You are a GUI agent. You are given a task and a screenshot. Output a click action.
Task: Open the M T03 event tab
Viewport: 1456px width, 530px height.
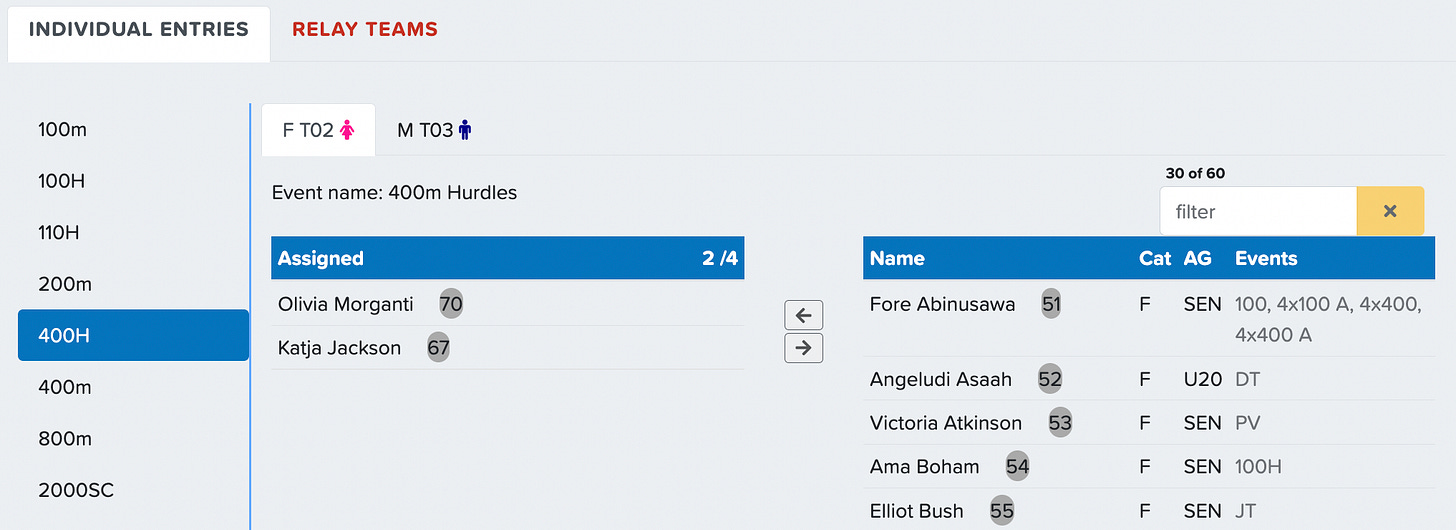coord(434,130)
